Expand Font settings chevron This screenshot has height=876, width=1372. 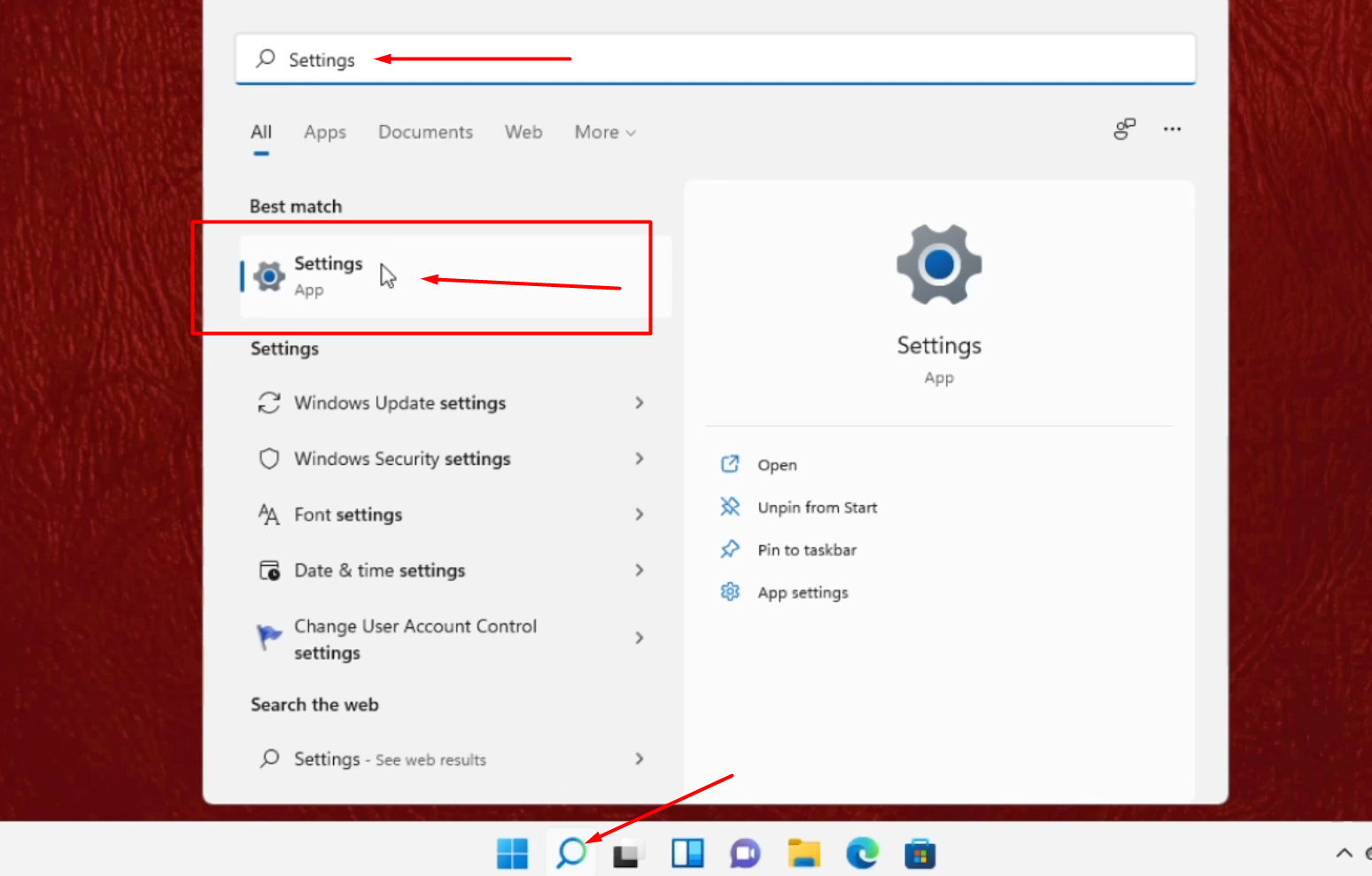(x=639, y=515)
